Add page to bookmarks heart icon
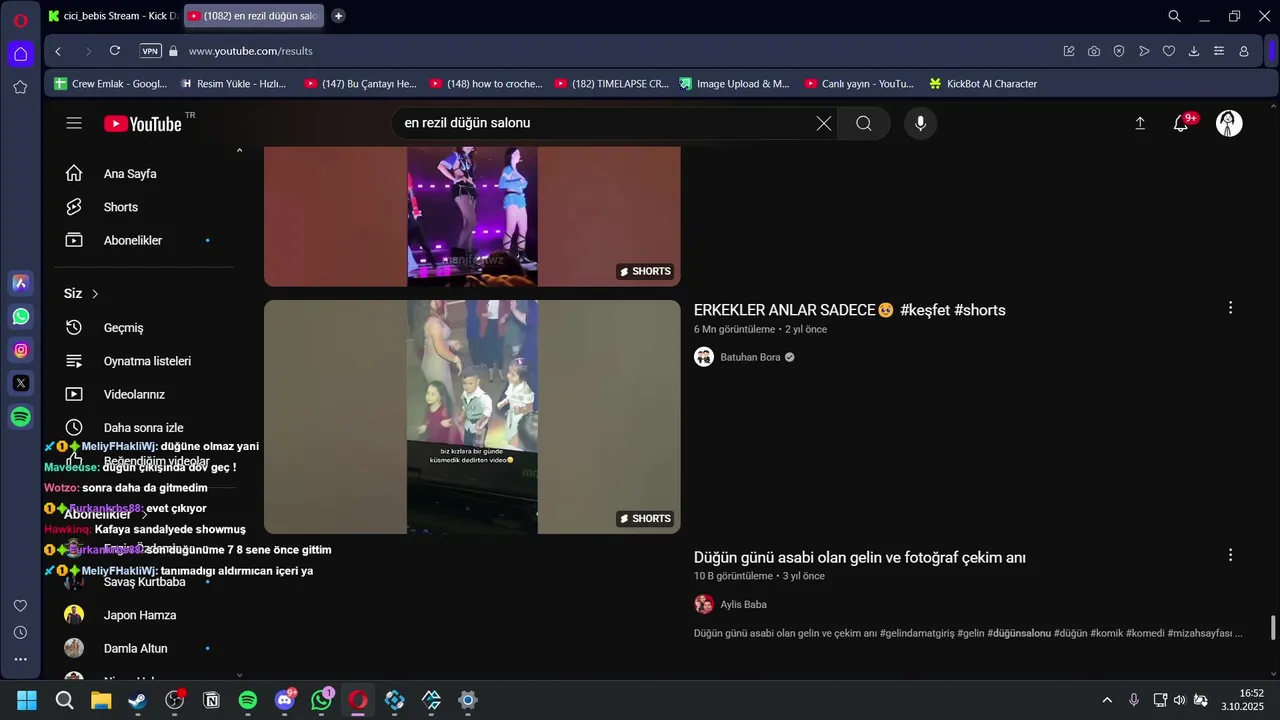1280x720 pixels. coord(1168,51)
